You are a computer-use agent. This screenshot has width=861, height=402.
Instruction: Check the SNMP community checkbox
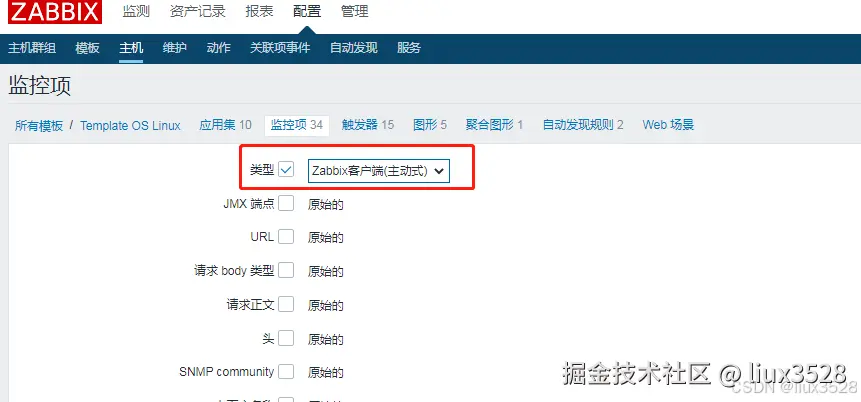click(286, 372)
